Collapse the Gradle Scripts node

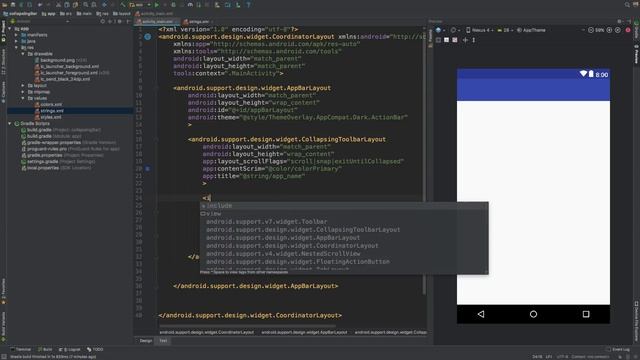click(10, 123)
